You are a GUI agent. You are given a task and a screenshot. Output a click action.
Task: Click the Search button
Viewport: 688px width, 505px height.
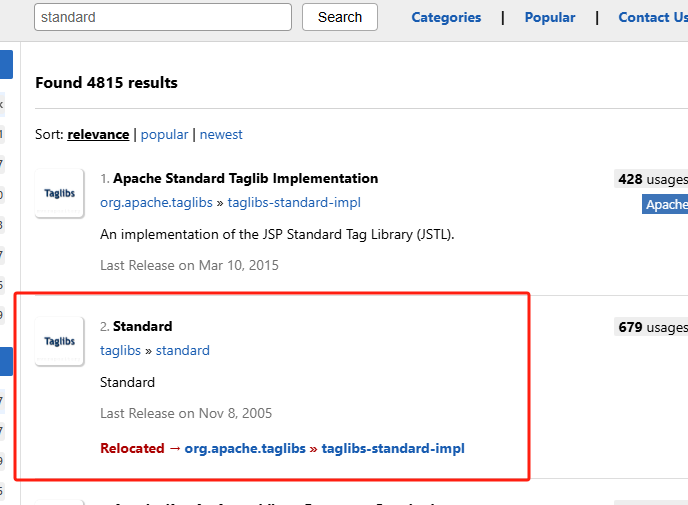point(340,17)
